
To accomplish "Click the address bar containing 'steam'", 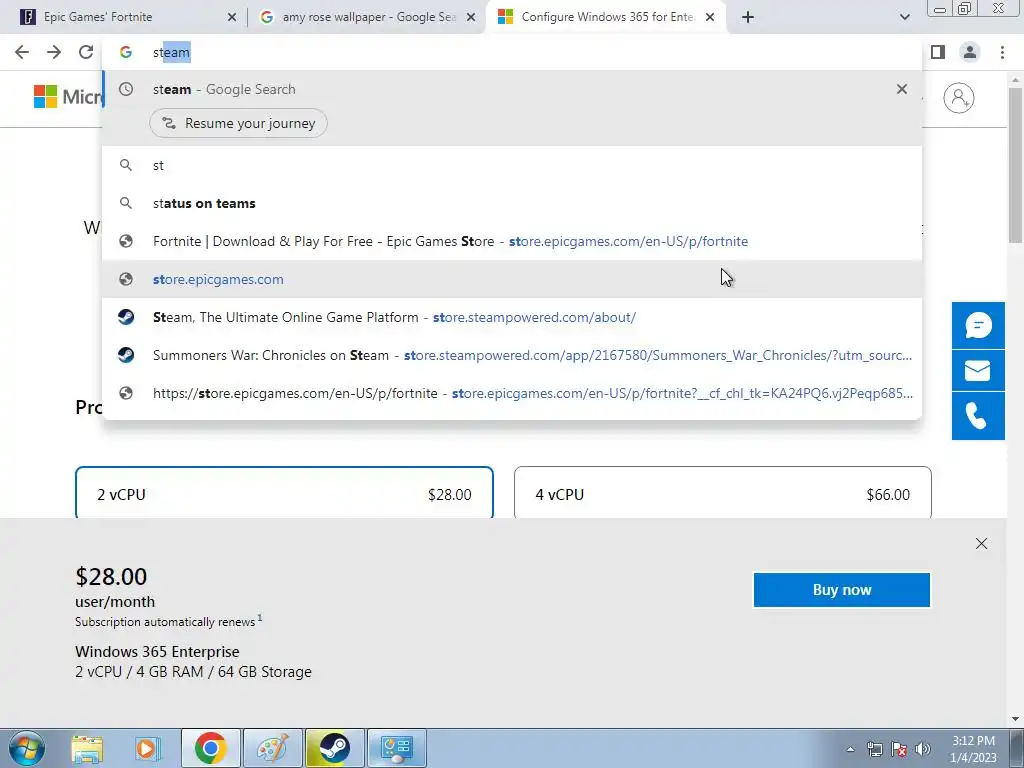I will pyautogui.click(x=512, y=52).
